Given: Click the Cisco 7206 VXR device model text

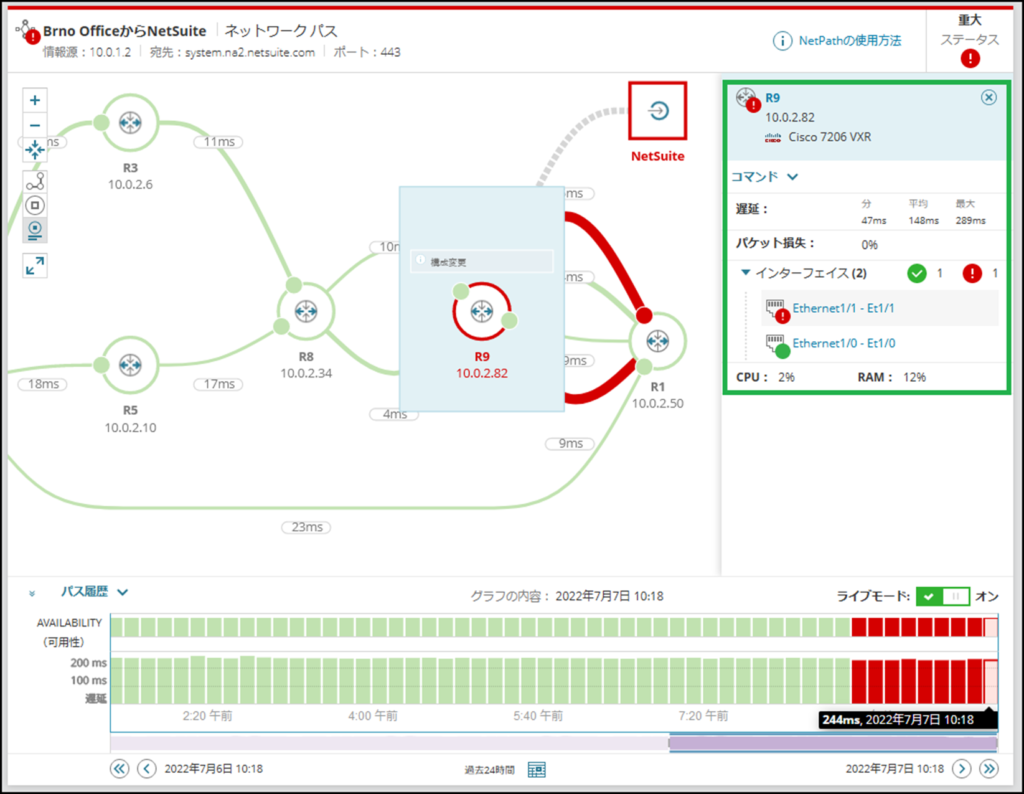Looking at the screenshot, I should point(829,137).
